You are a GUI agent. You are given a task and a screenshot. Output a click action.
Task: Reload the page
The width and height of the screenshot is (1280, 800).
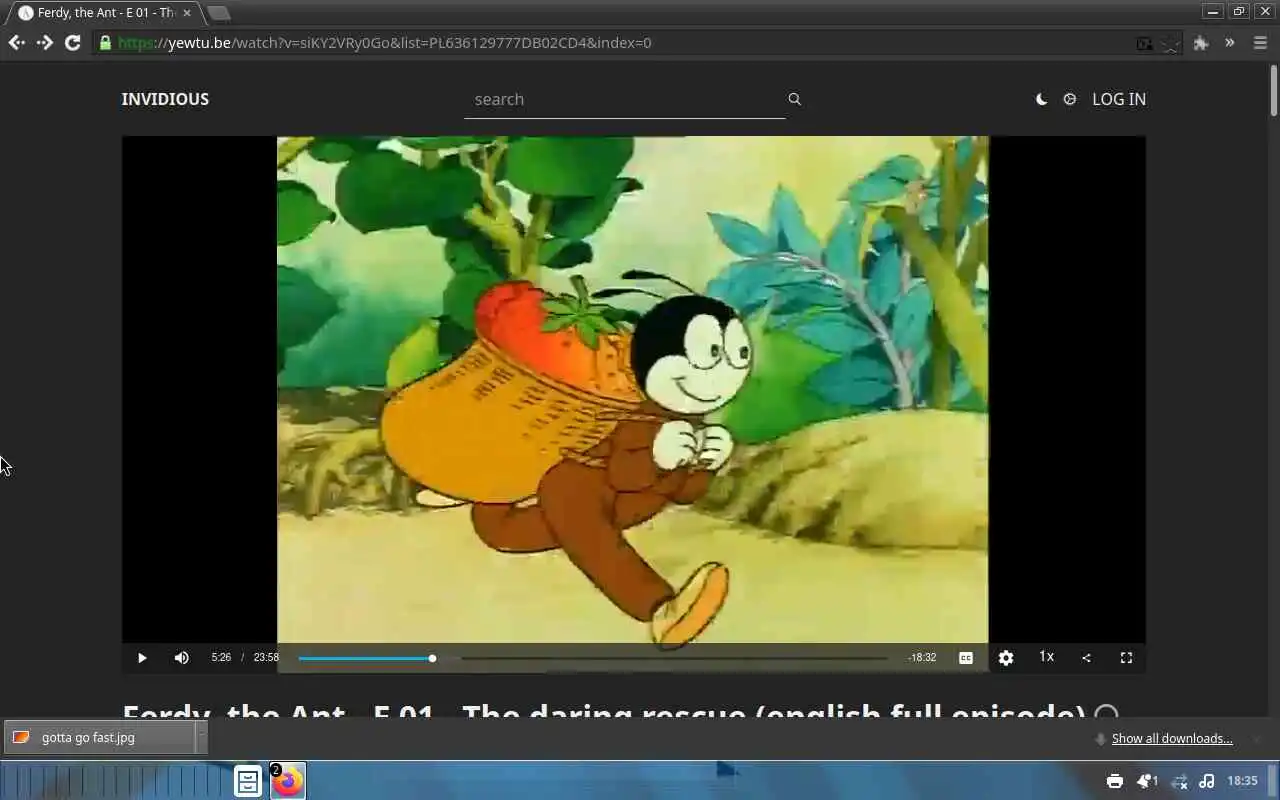pyautogui.click(x=72, y=42)
